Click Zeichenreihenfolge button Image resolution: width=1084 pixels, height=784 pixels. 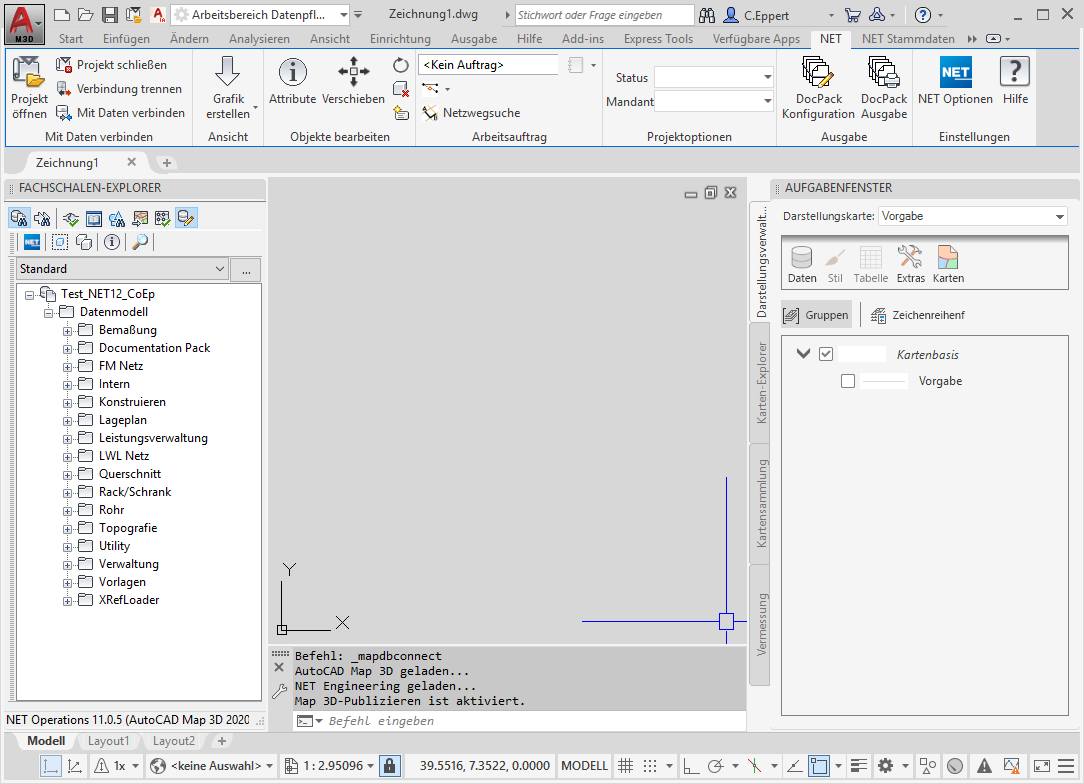point(917,315)
